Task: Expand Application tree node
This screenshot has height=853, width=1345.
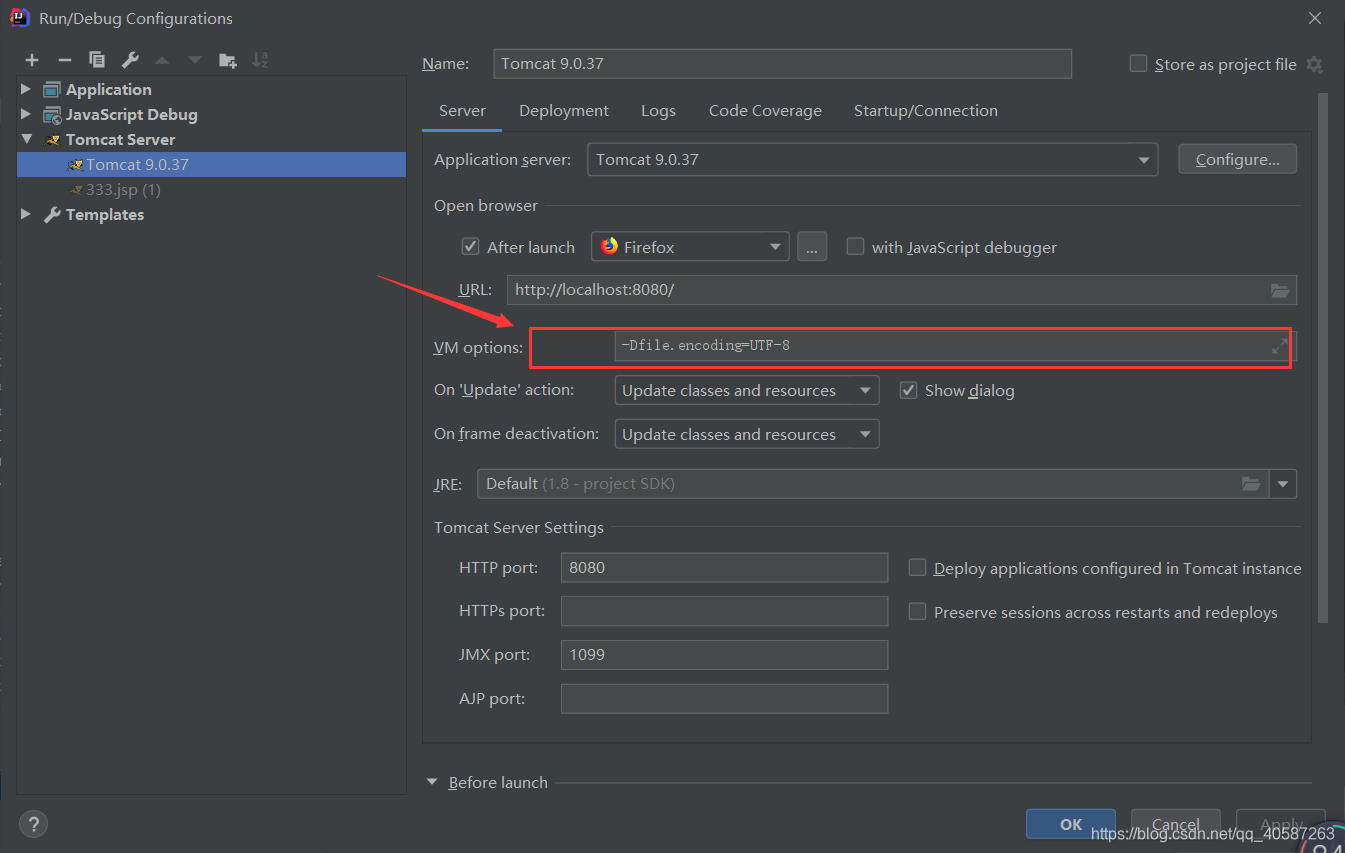Action: [26, 89]
